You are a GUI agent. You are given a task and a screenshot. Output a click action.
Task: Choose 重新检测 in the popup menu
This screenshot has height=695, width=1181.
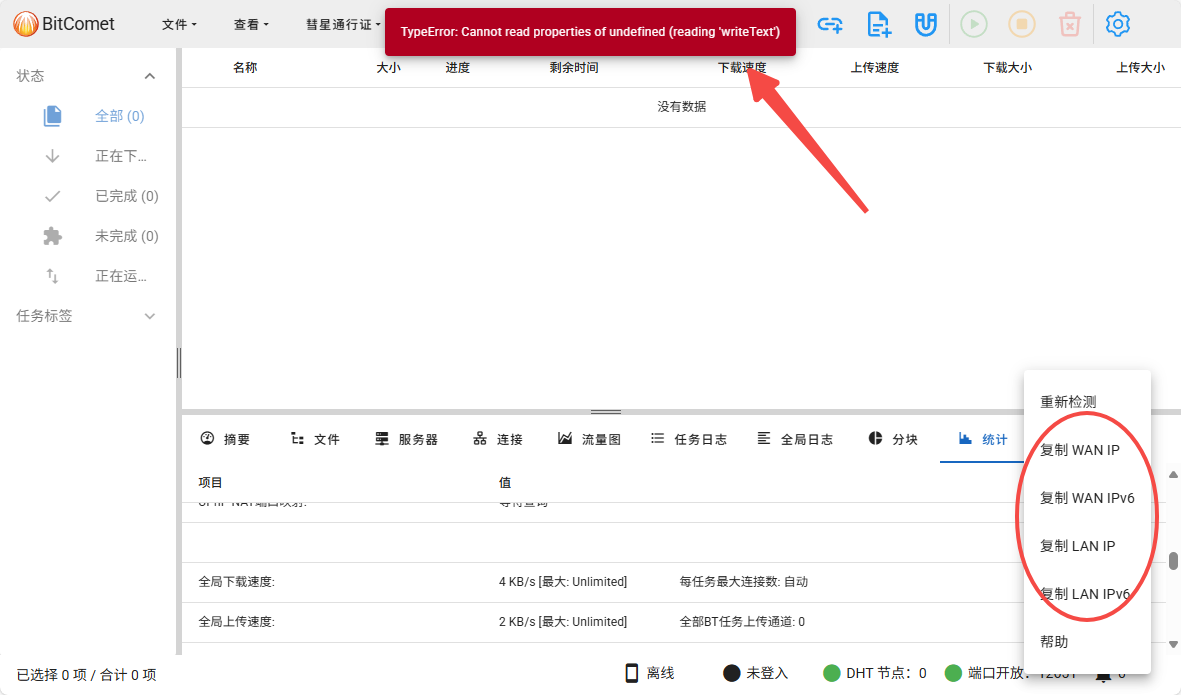(1068, 402)
